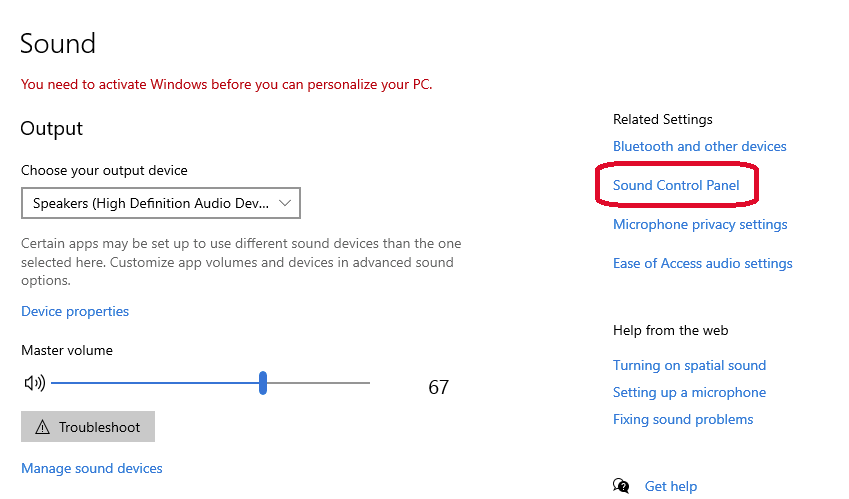Go to Bluetooth and other devices settings

(x=700, y=146)
